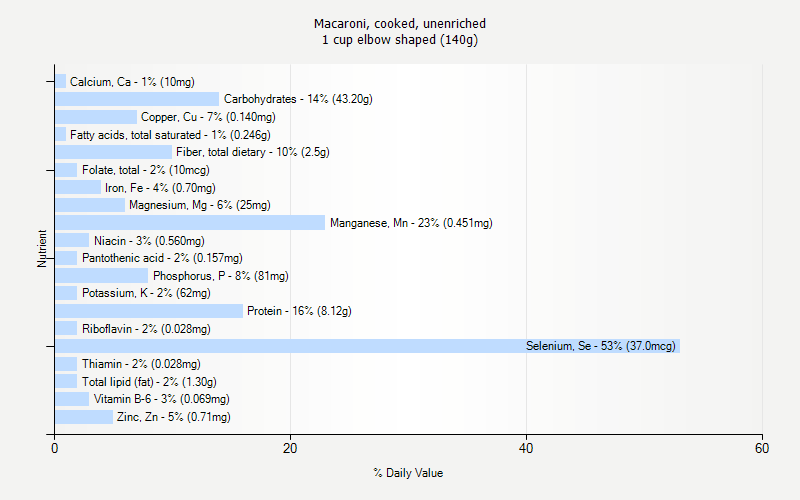This screenshot has height=500, width=800.
Task: Click 'Iron, Fe - 4% (0.70mg)' label
Action: tap(160, 188)
